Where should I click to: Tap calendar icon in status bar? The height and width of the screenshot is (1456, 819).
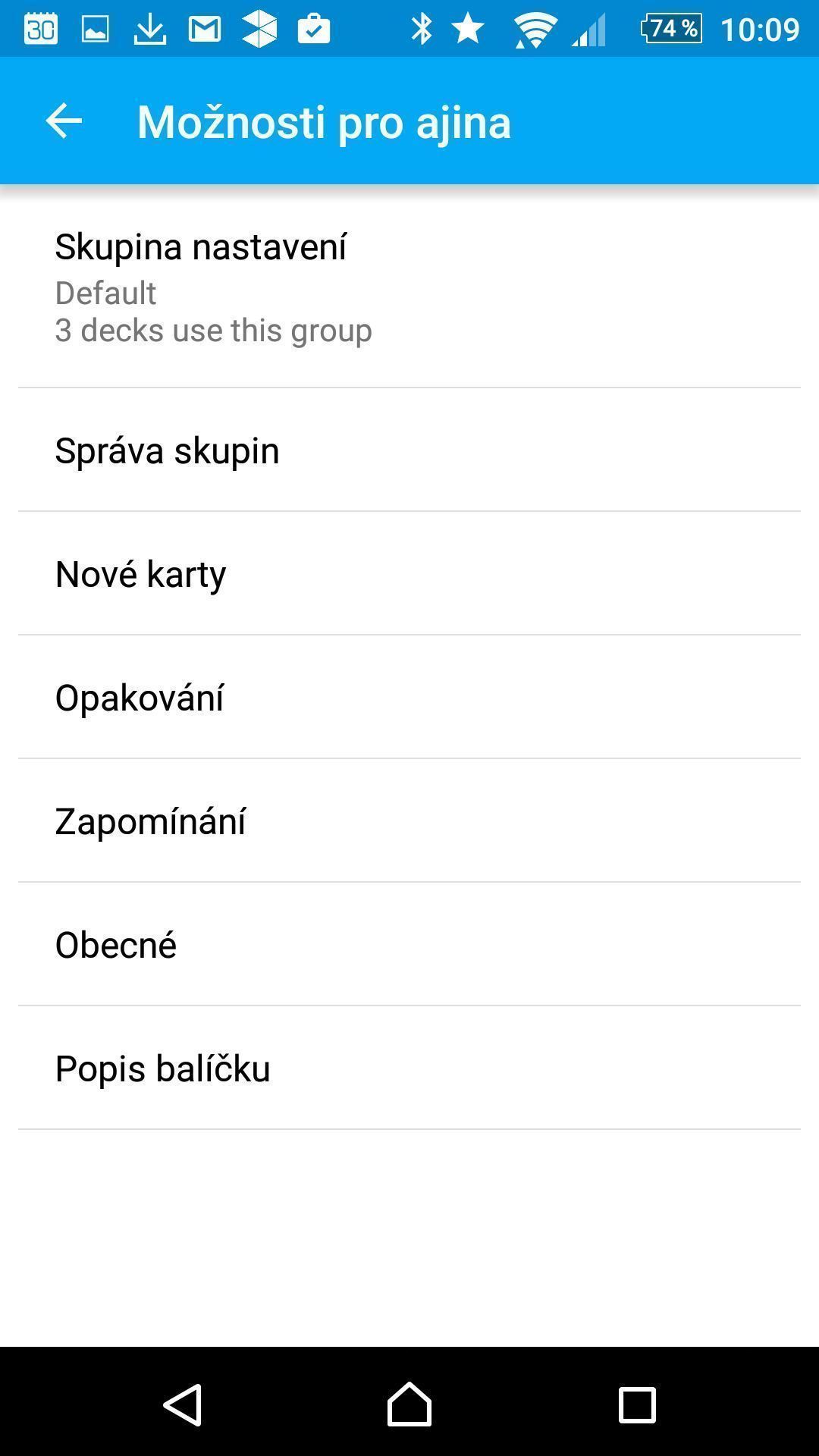41,29
